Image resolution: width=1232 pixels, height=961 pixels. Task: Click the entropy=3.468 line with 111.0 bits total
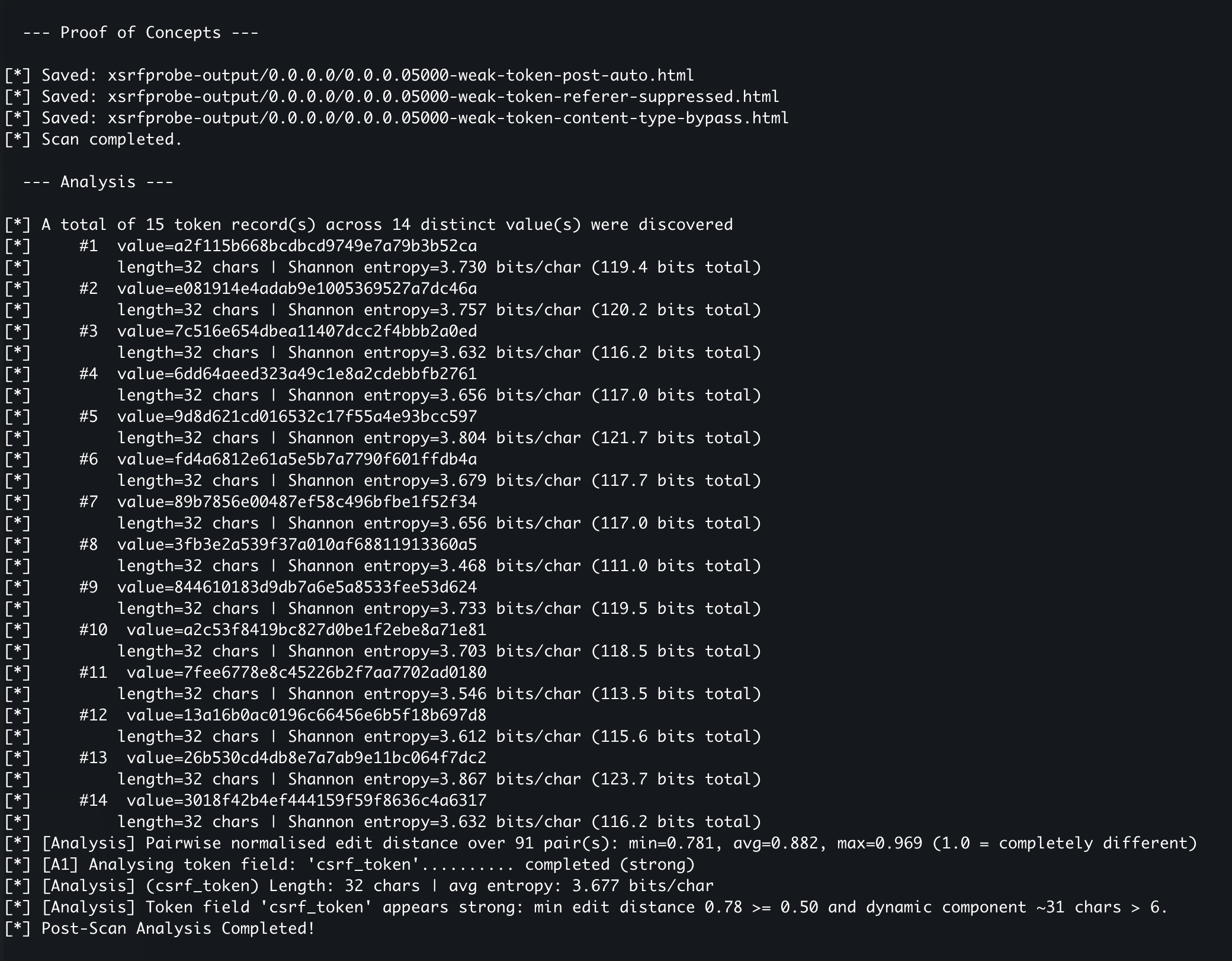click(x=439, y=566)
